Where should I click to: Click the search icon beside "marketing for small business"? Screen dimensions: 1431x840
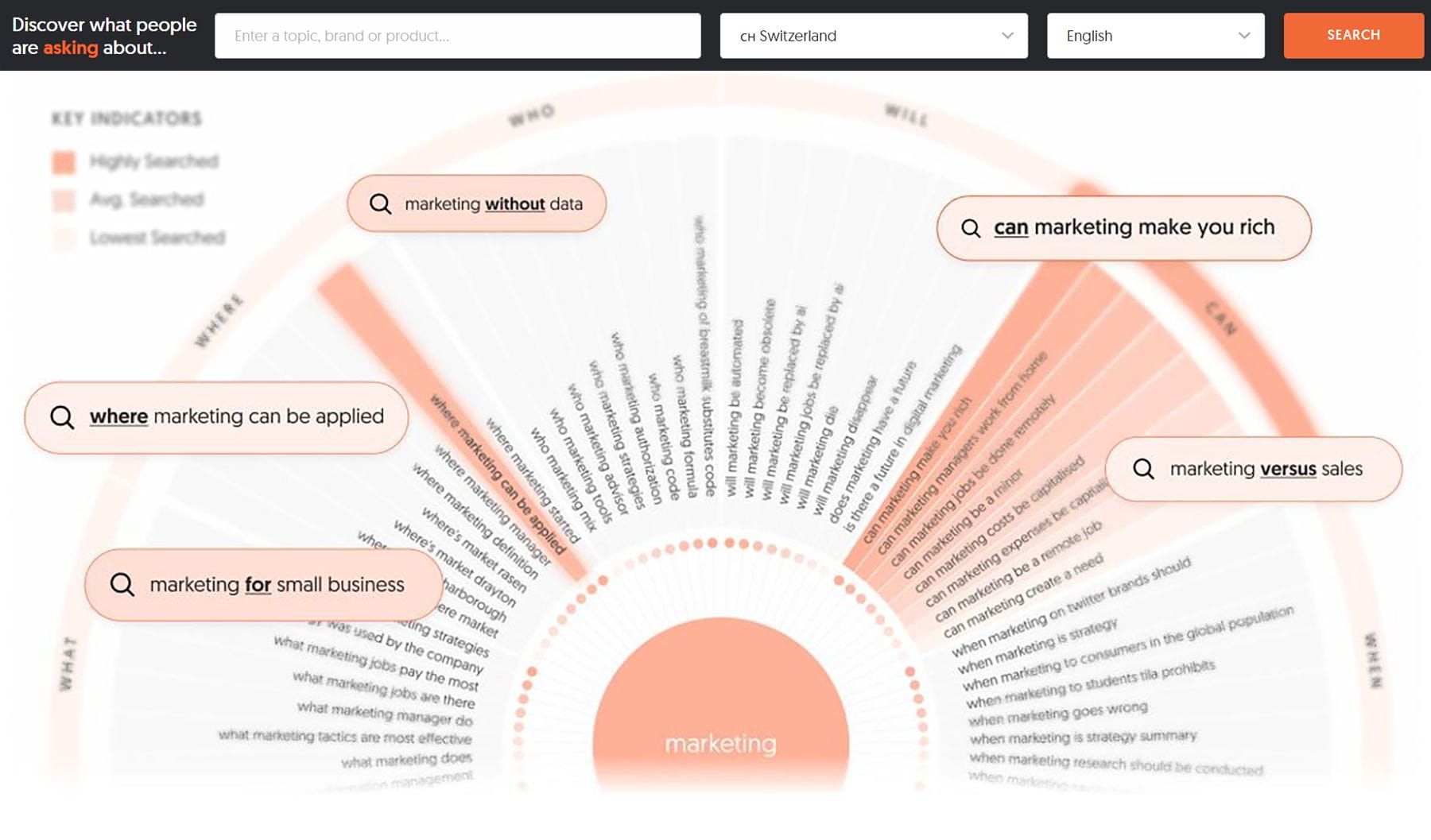[x=121, y=584]
